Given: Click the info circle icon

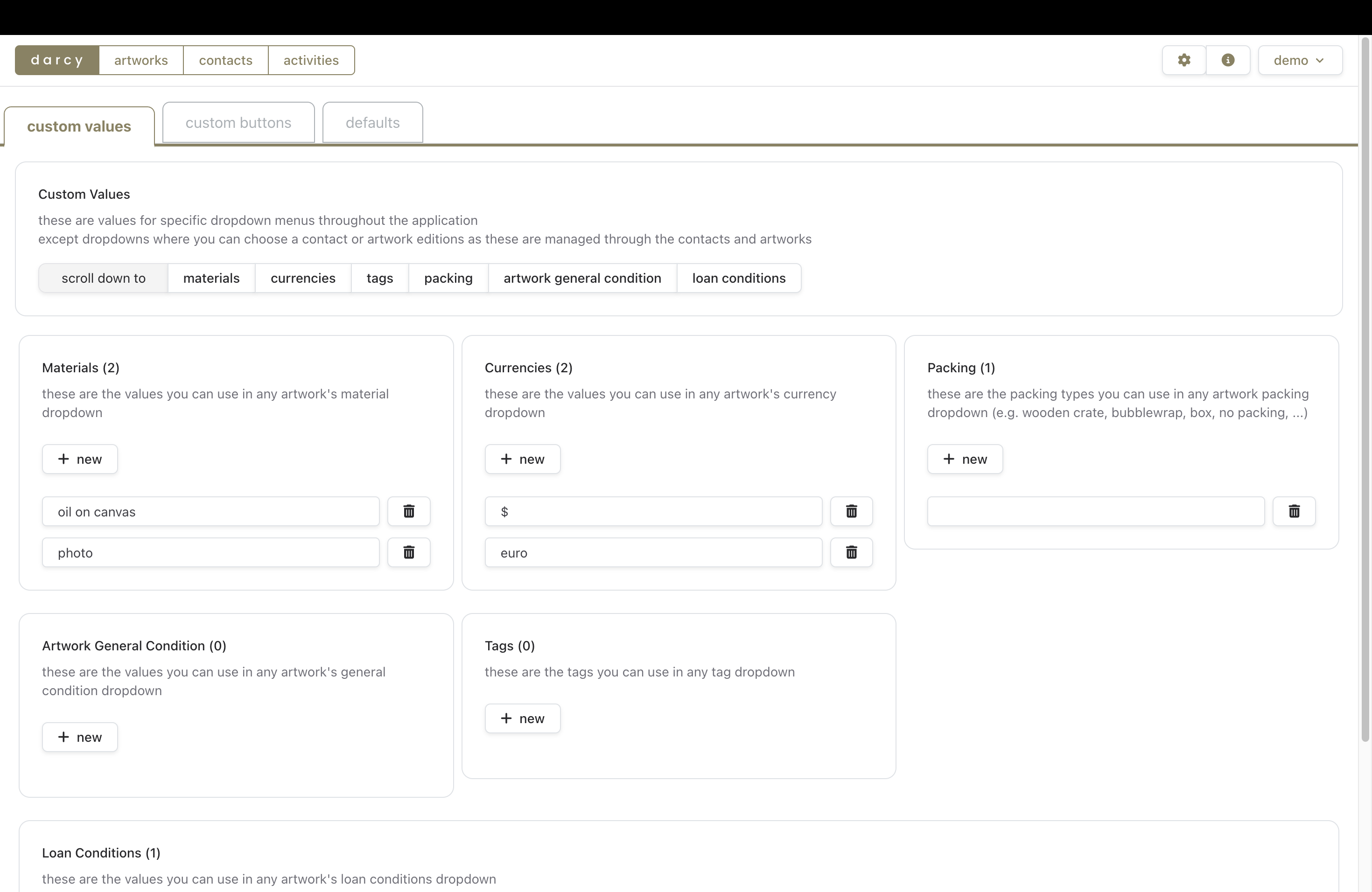Looking at the screenshot, I should coord(1227,60).
